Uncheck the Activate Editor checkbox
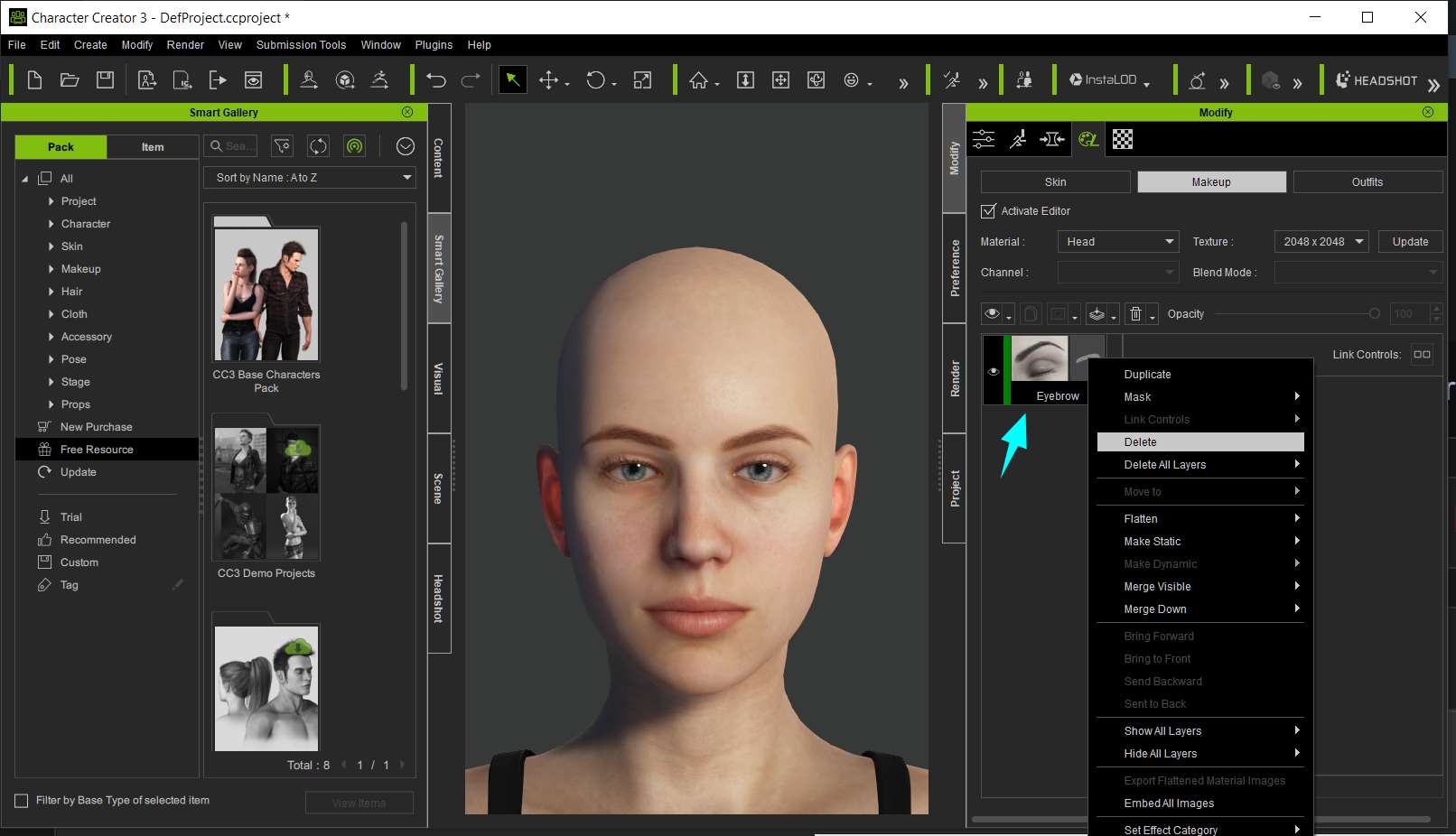Screen dimensions: 1456x836 point(988,211)
